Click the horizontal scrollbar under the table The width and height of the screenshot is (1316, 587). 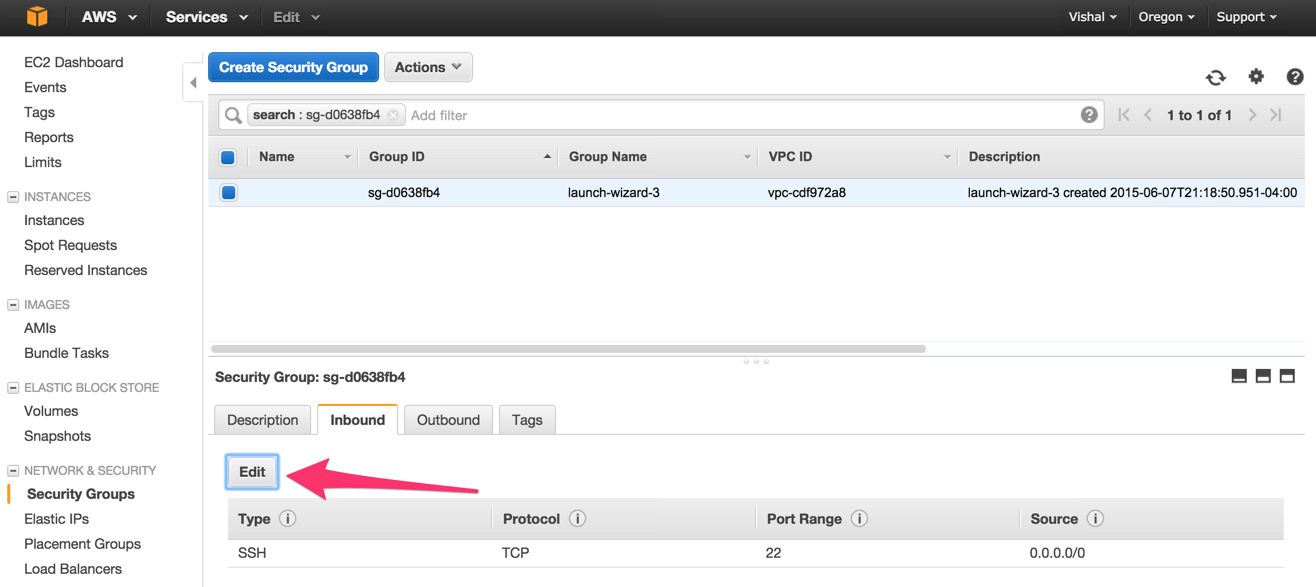[x=568, y=349]
